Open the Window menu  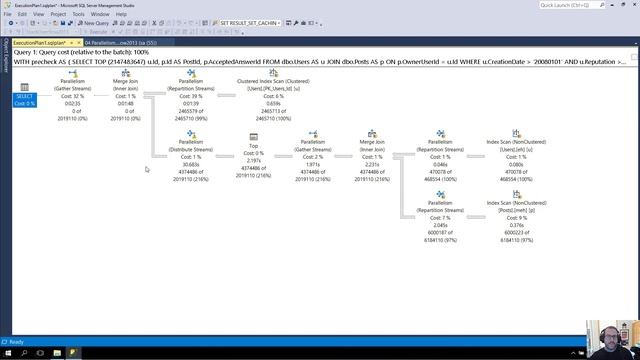[100, 14]
